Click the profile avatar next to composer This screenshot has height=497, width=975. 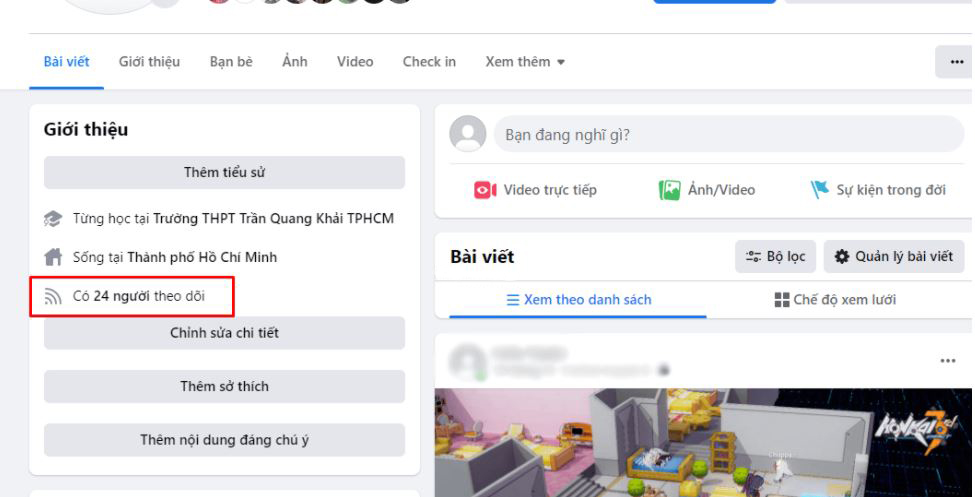tap(468, 133)
